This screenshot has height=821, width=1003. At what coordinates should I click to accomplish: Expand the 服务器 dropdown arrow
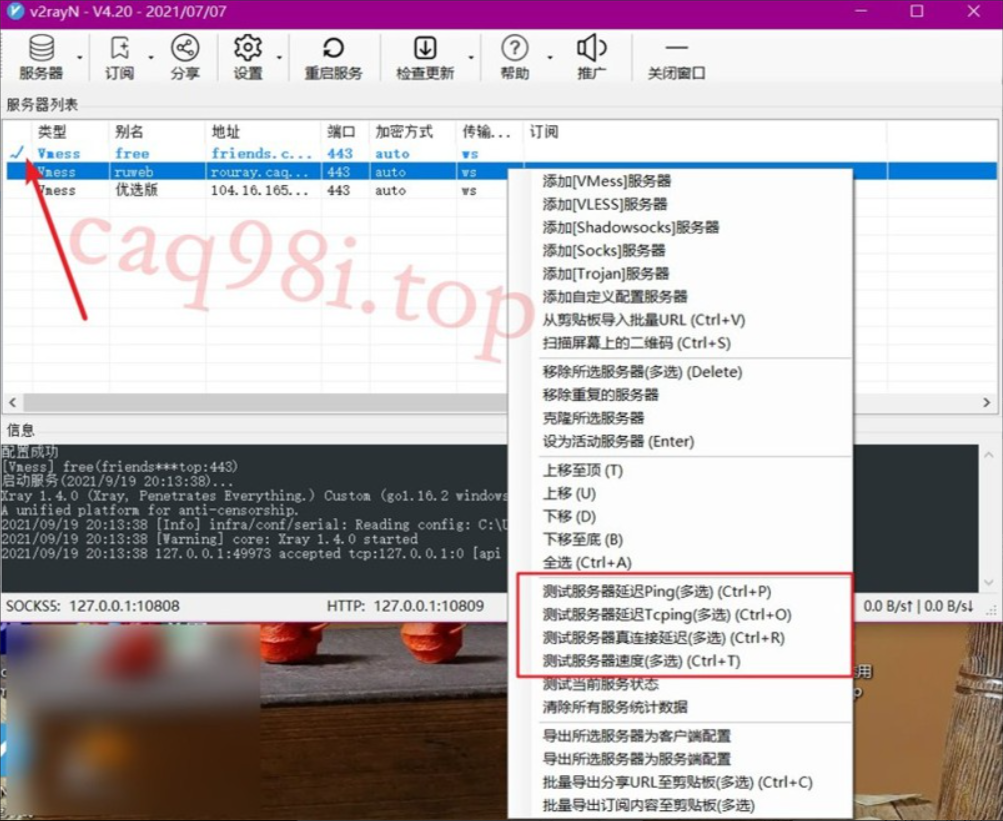pos(80,58)
